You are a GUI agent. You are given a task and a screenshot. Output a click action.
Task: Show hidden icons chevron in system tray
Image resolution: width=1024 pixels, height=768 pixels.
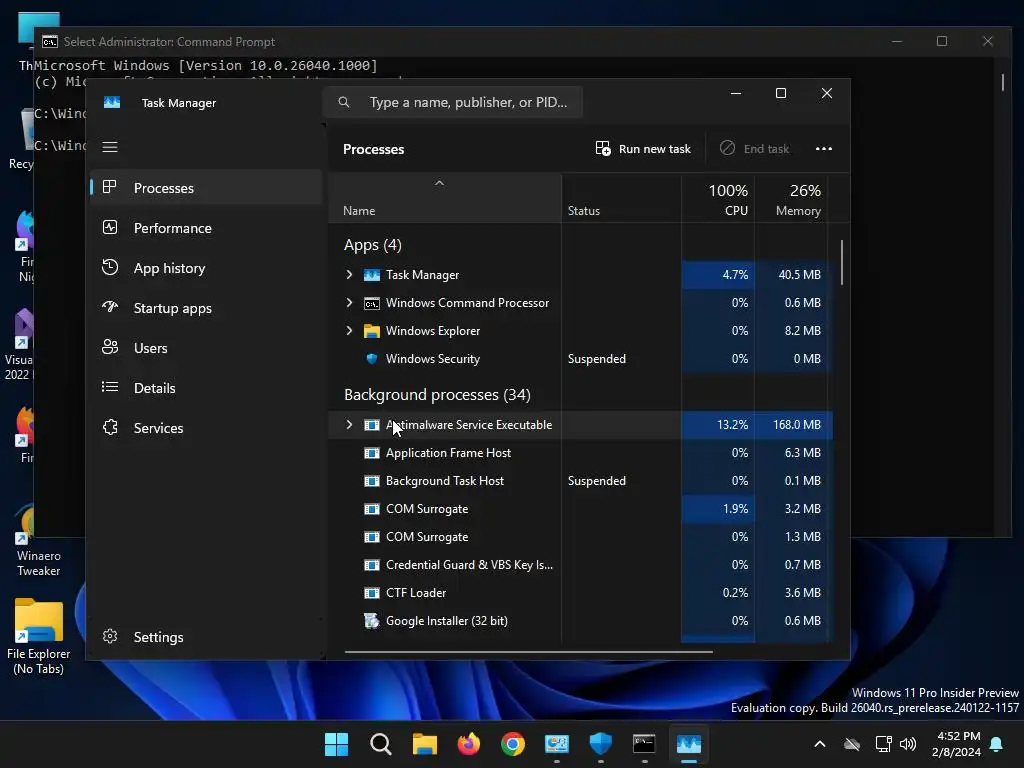[x=820, y=744]
